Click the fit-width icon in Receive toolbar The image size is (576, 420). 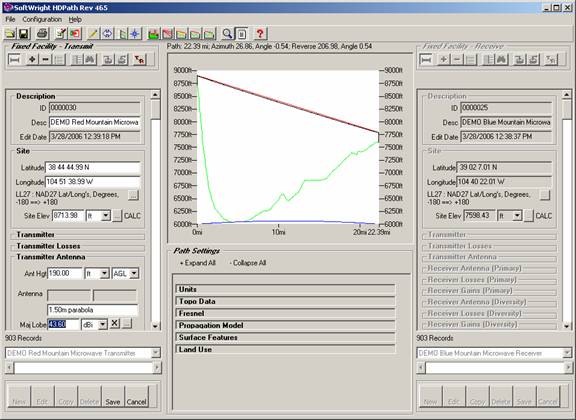[426, 60]
